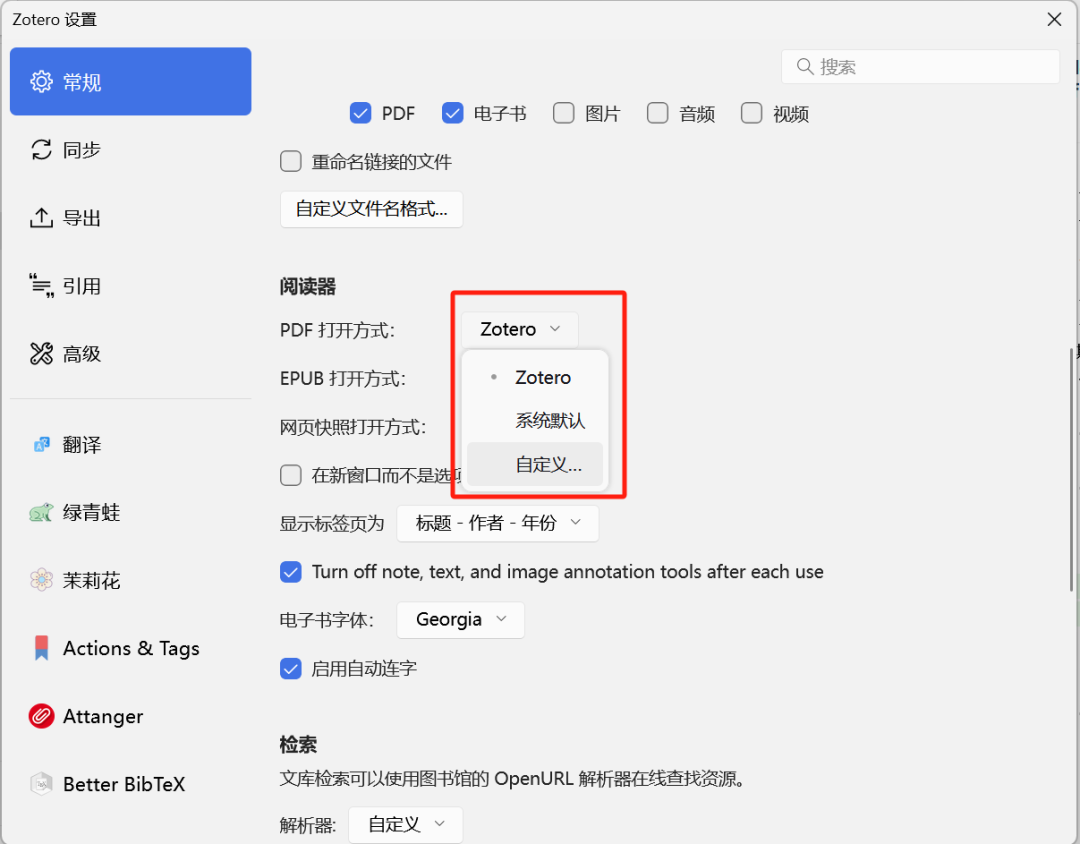Open the 同步 sync icon in sidebar

pyautogui.click(x=41, y=150)
